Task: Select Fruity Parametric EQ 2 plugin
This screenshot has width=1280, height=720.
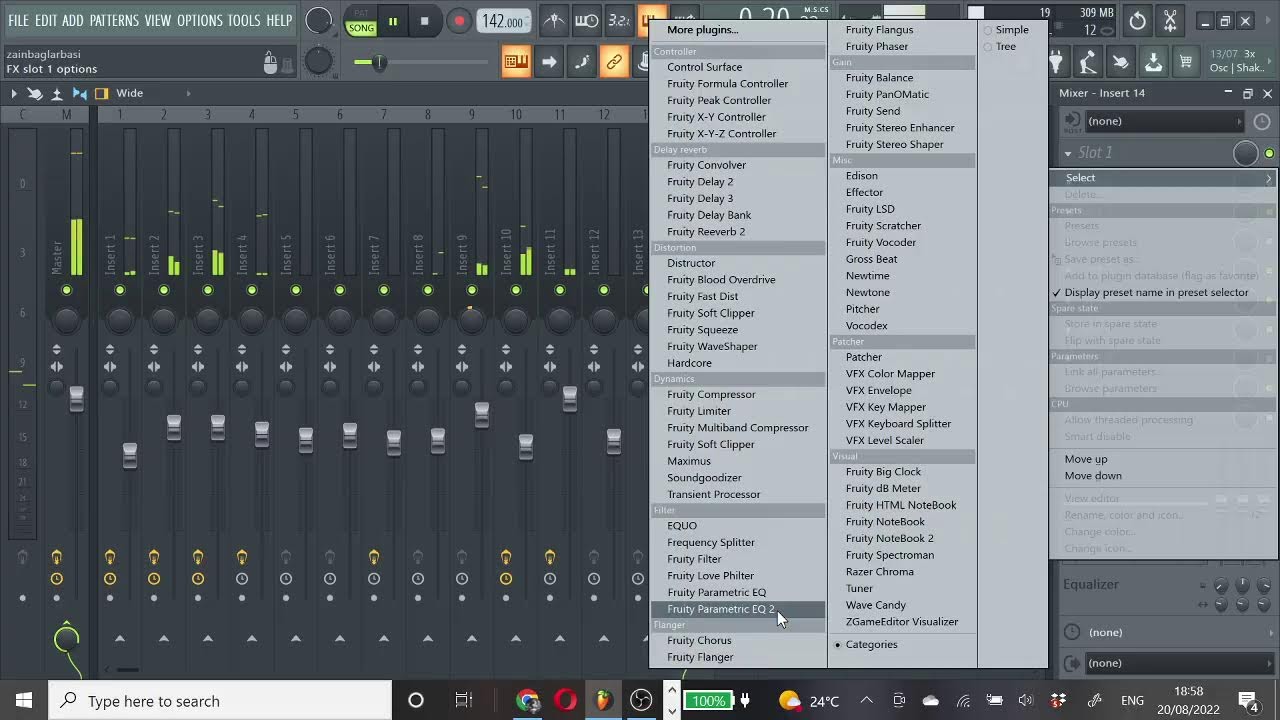Action: (x=738, y=609)
